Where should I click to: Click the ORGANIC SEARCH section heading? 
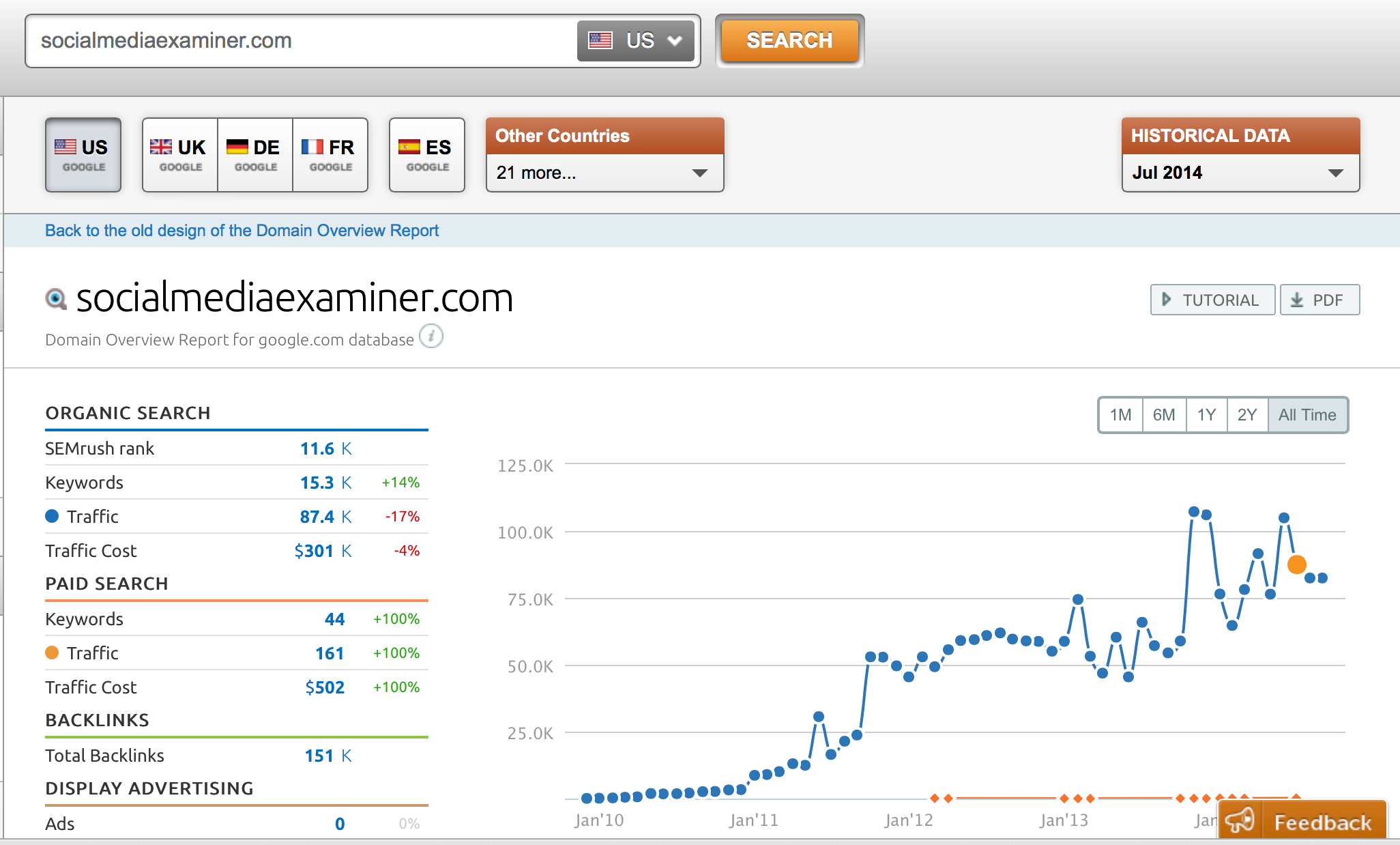click(128, 413)
